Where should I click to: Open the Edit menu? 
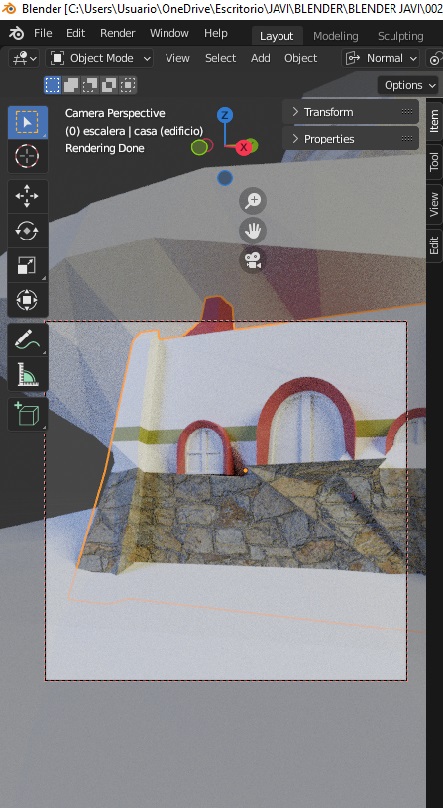75,33
